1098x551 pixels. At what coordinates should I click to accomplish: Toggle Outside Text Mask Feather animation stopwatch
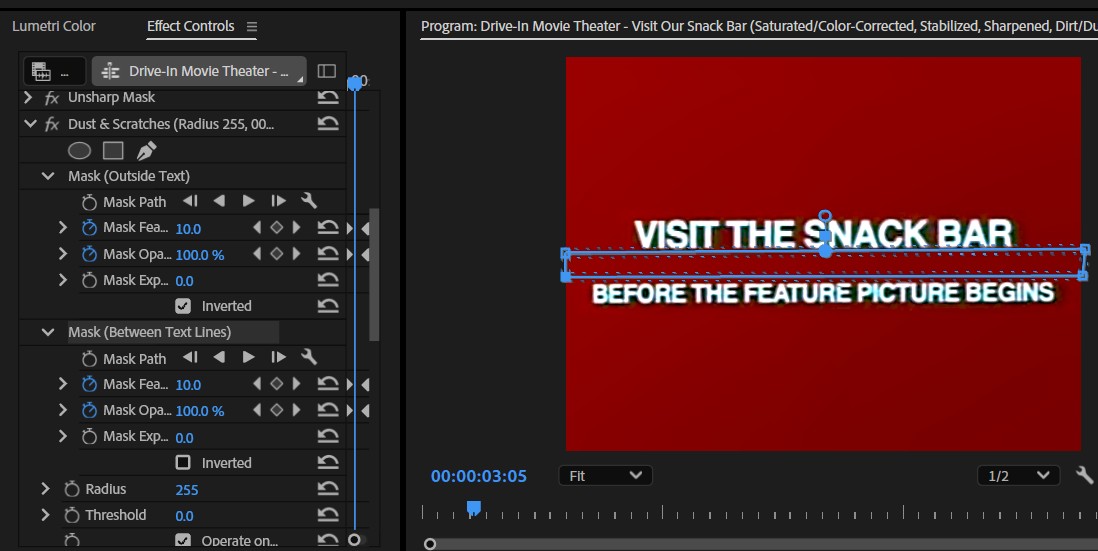coord(89,228)
